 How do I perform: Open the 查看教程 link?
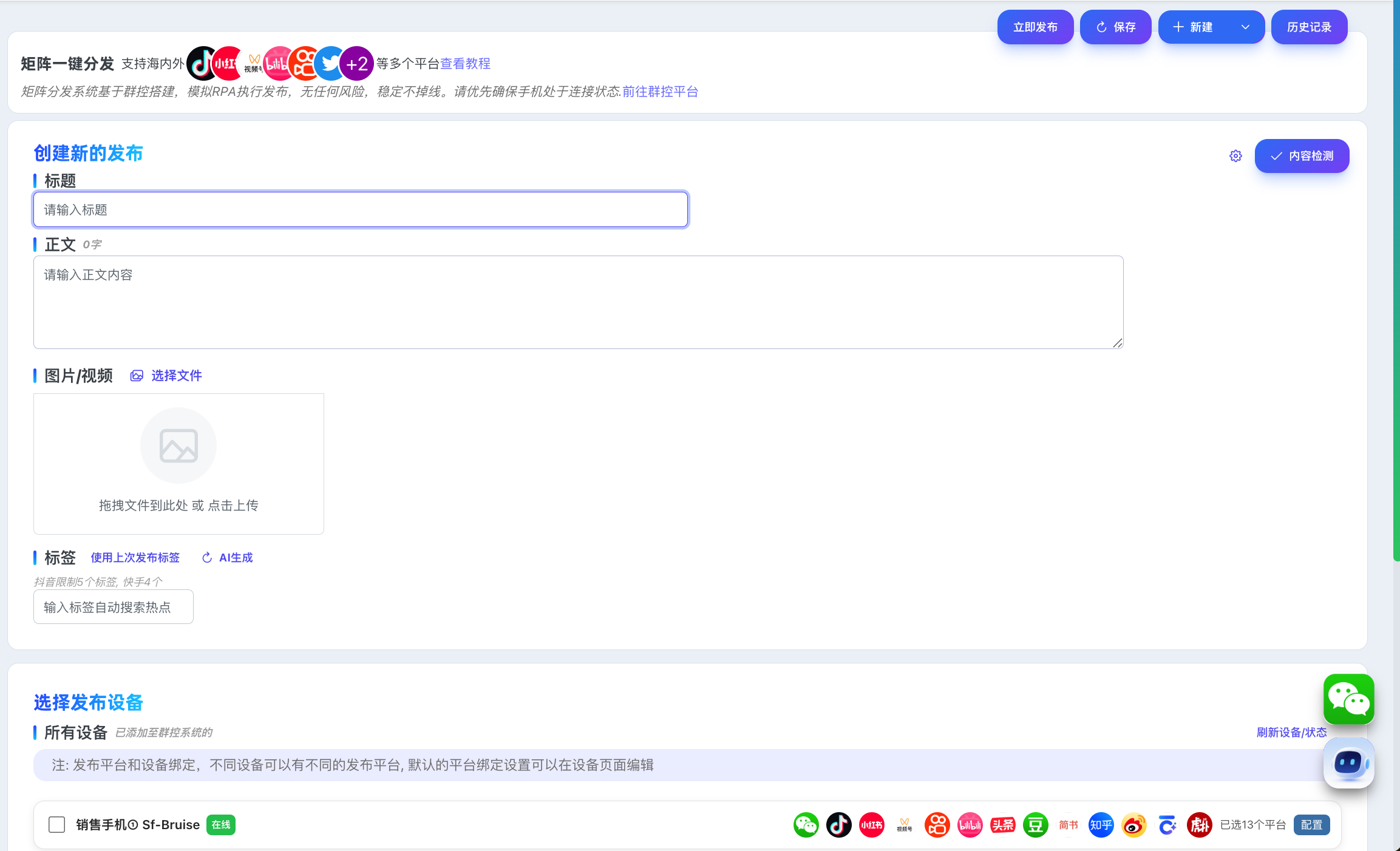coord(465,64)
